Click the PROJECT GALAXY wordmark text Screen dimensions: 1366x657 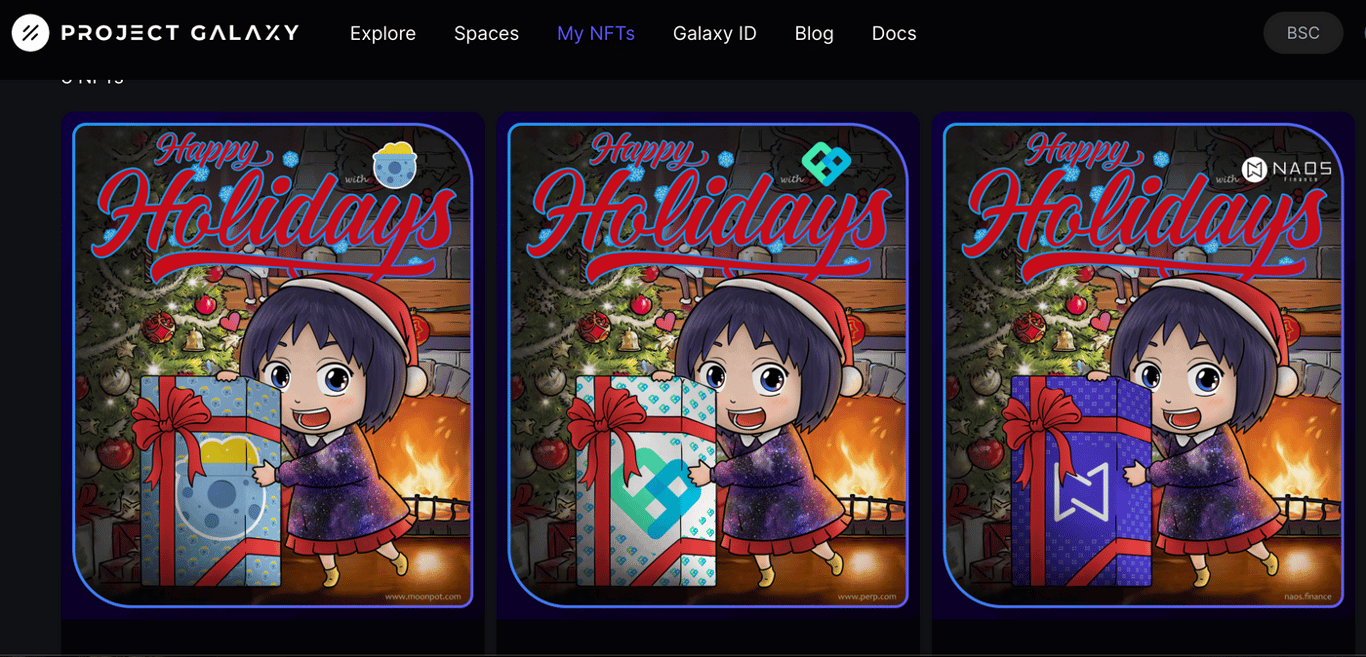tap(180, 33)
